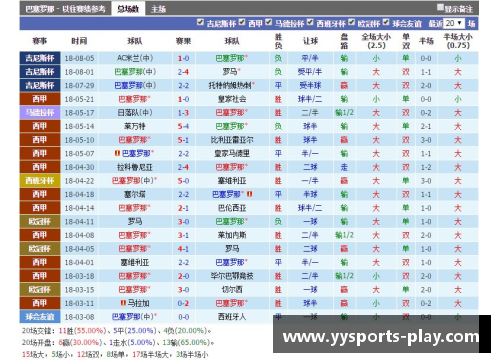Select the 走 result on 18-04-30 row
Viewport: 500px width, 362px height.
(344, 167)
